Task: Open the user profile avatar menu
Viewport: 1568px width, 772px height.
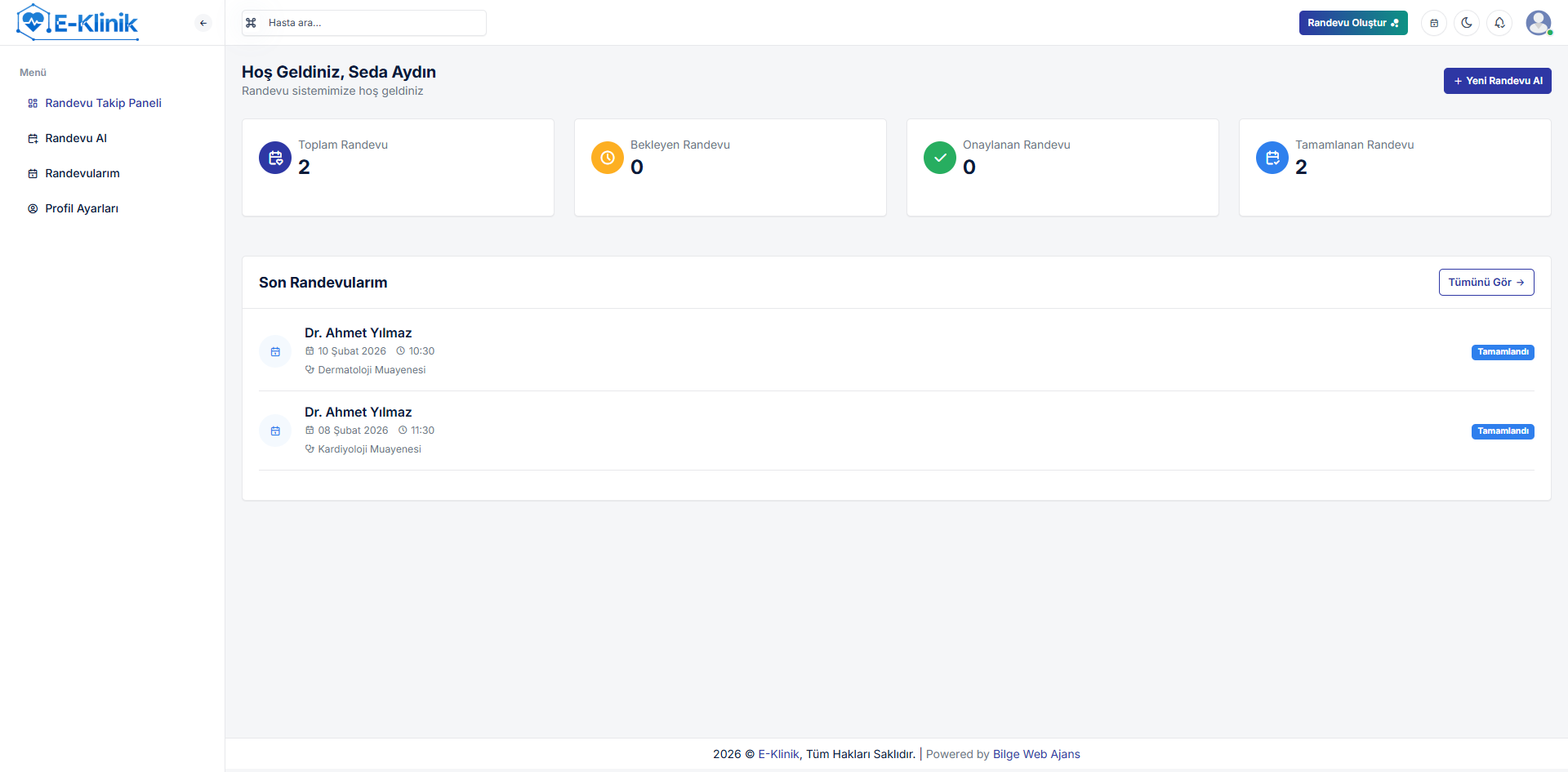Action: click(x=1539, y=23)
